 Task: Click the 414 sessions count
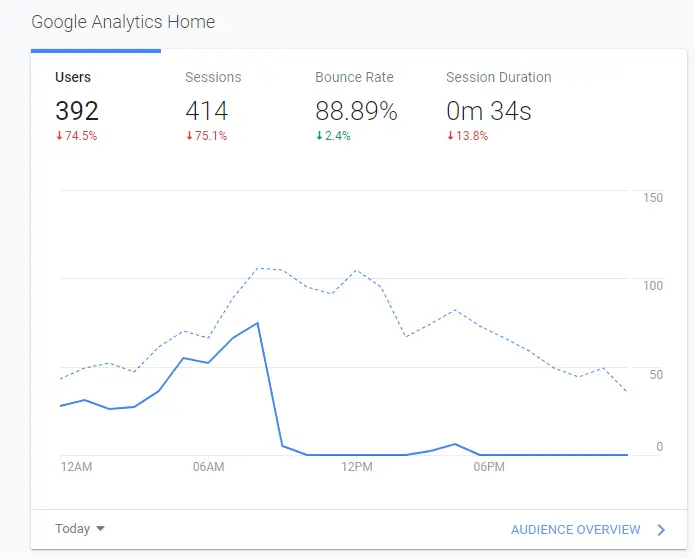pos(207,111)
